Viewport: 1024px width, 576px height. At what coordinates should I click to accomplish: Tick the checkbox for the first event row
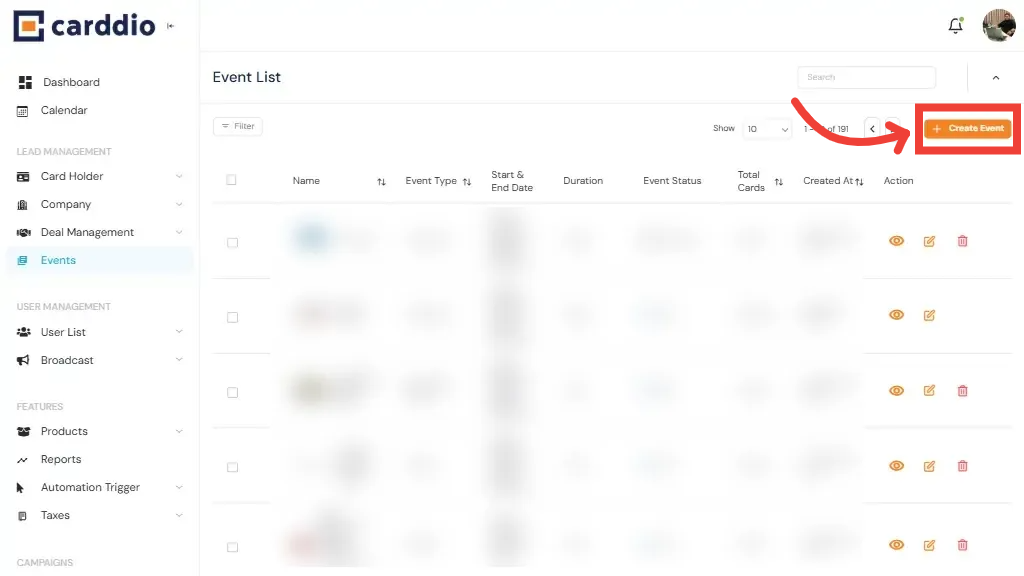[232, 241]
